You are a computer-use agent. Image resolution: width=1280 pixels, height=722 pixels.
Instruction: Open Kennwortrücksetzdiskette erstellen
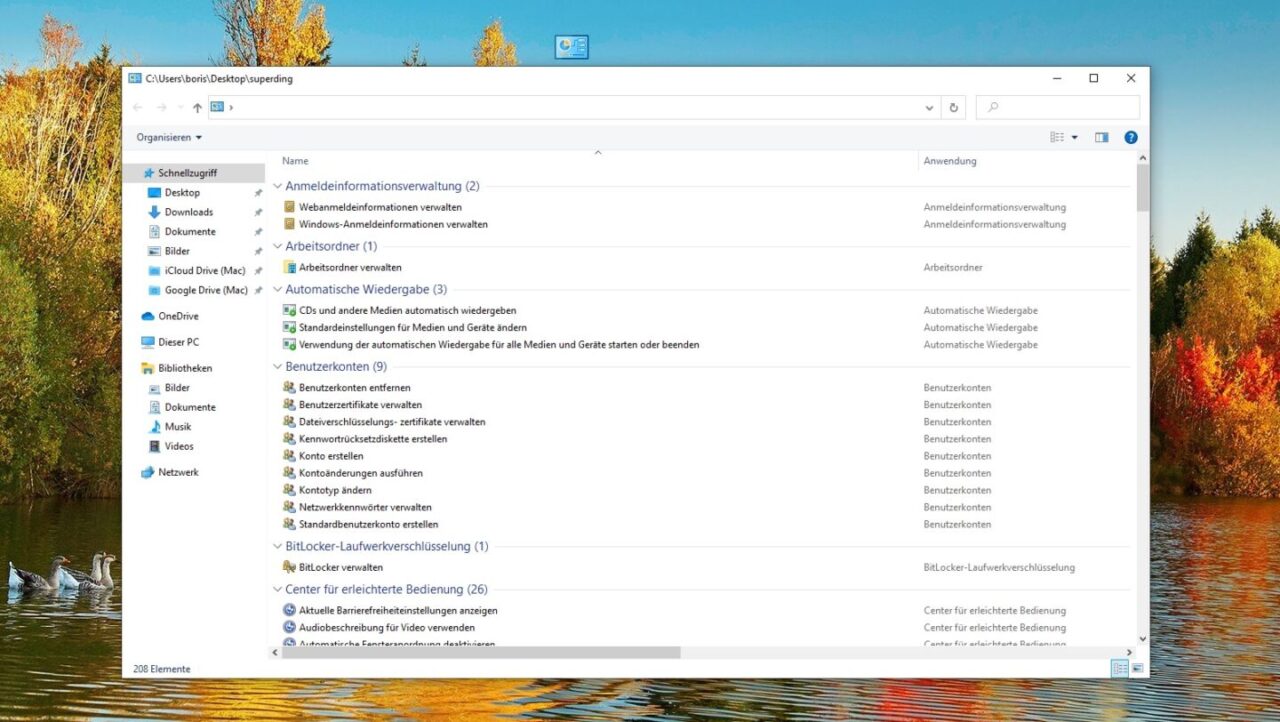click(x=373, y=438)
